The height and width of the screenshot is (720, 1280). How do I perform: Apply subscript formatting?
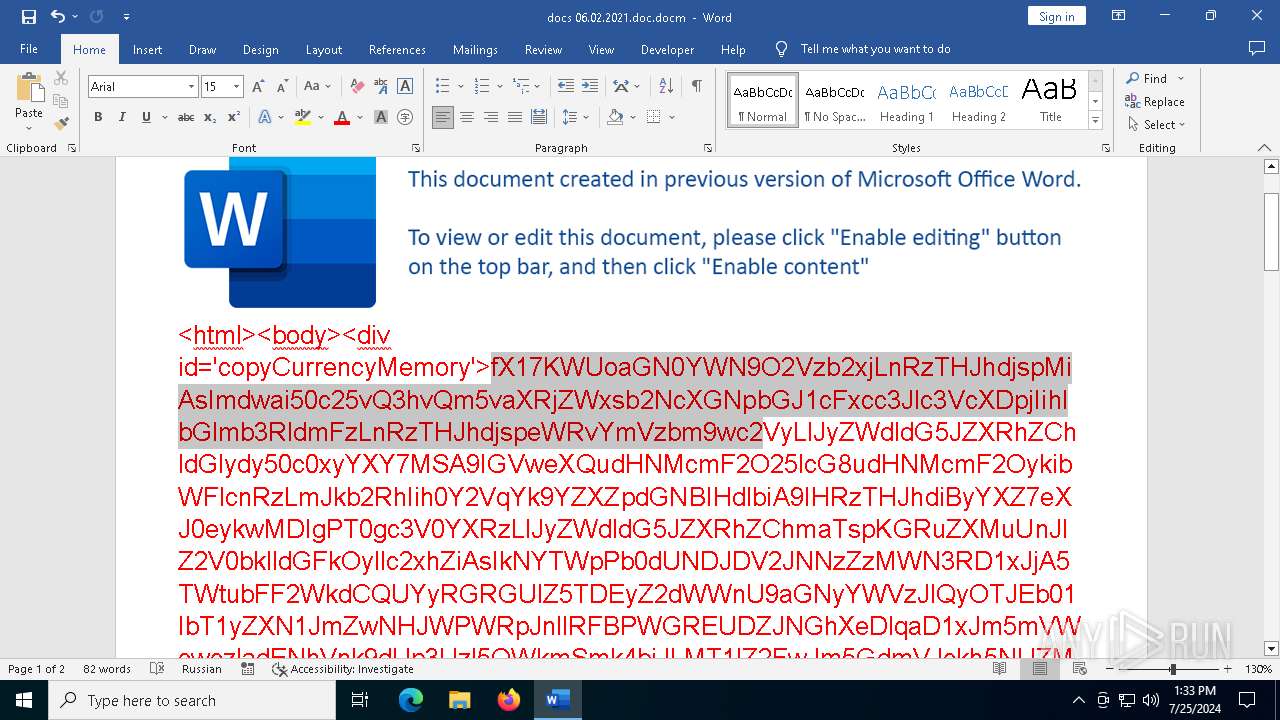pyautogui.click(x=209, y=117)
